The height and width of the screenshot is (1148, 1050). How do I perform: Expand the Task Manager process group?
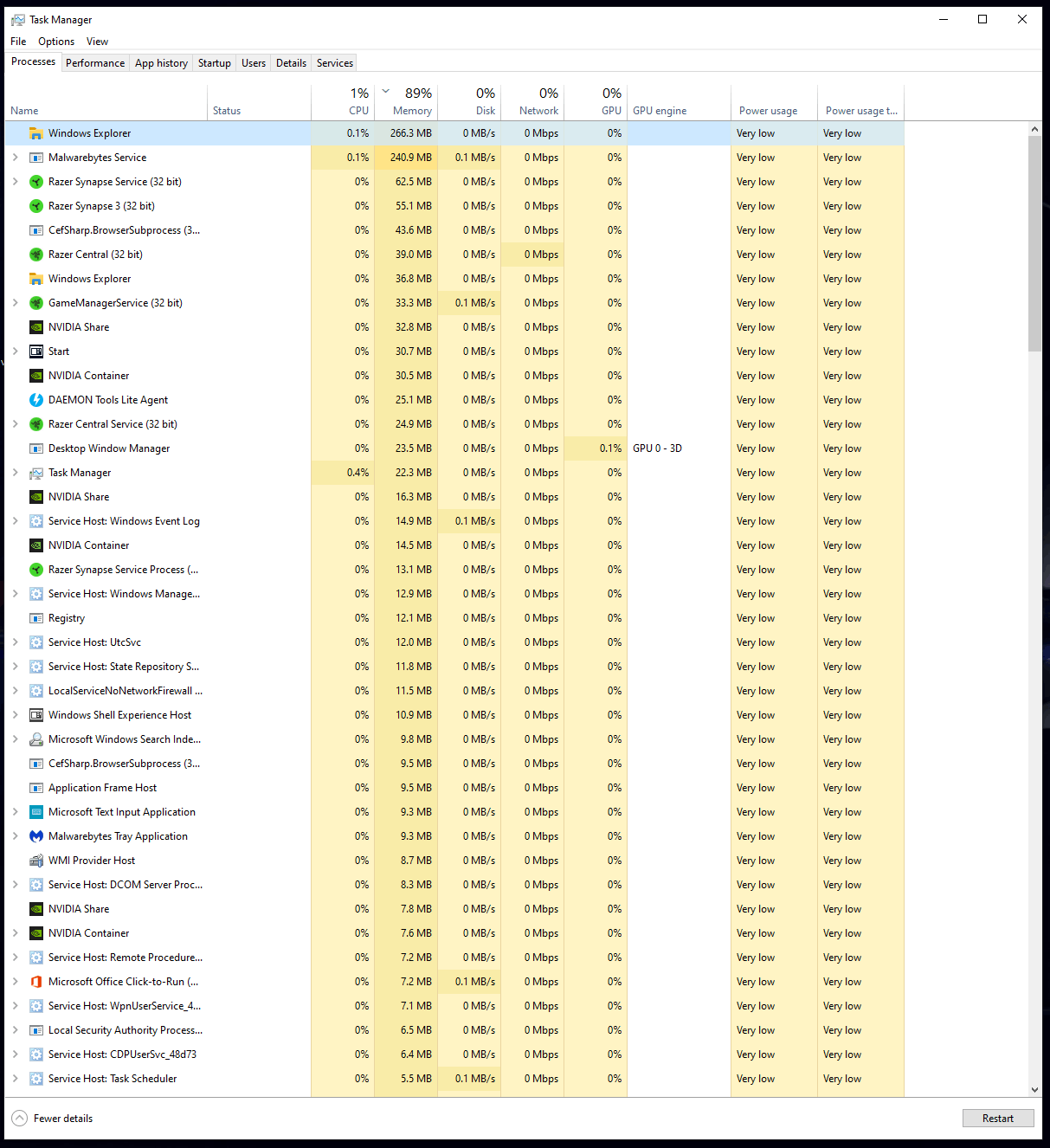click(15, 473)
